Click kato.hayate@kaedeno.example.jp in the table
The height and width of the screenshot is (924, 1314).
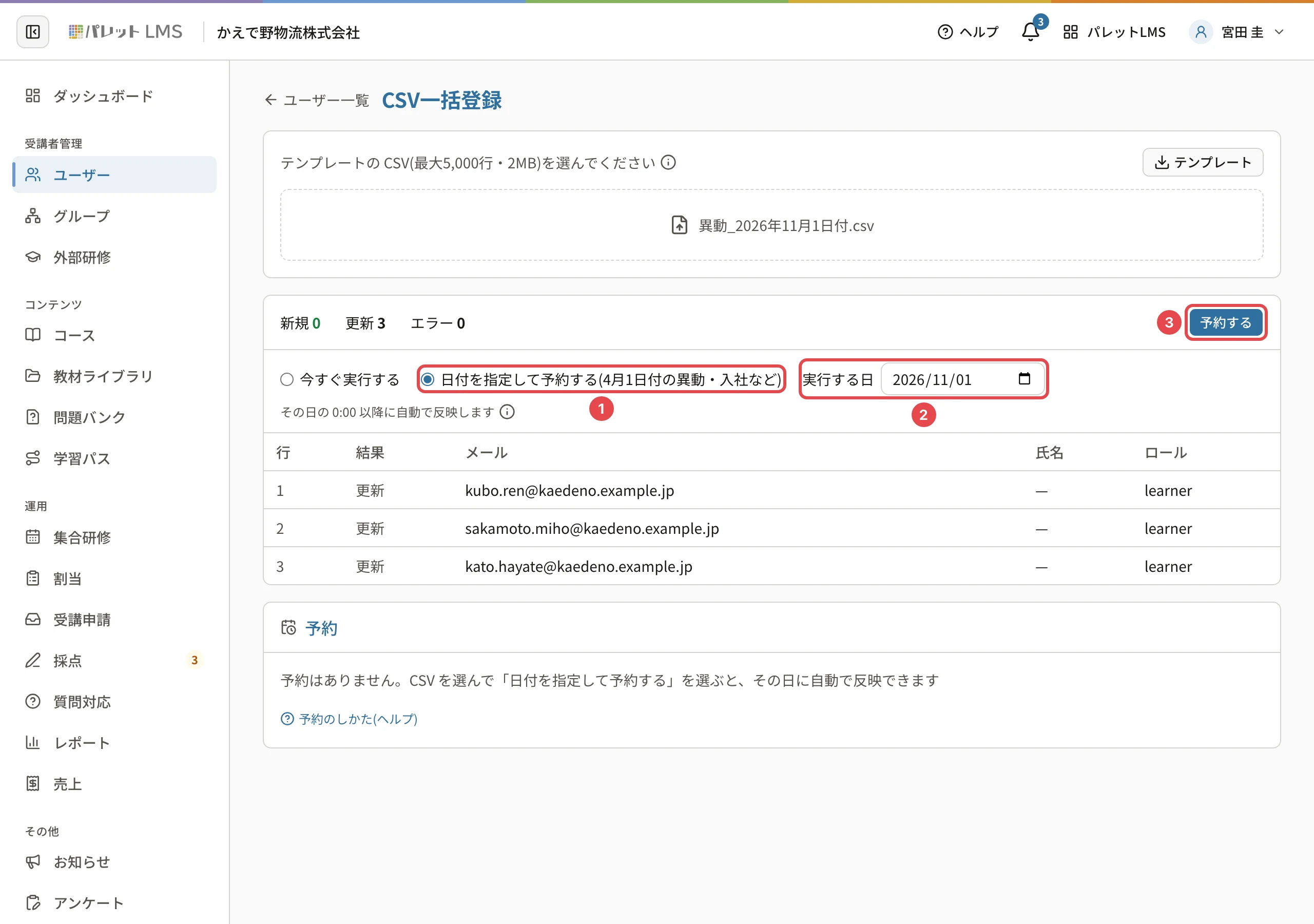pos(578,566)
